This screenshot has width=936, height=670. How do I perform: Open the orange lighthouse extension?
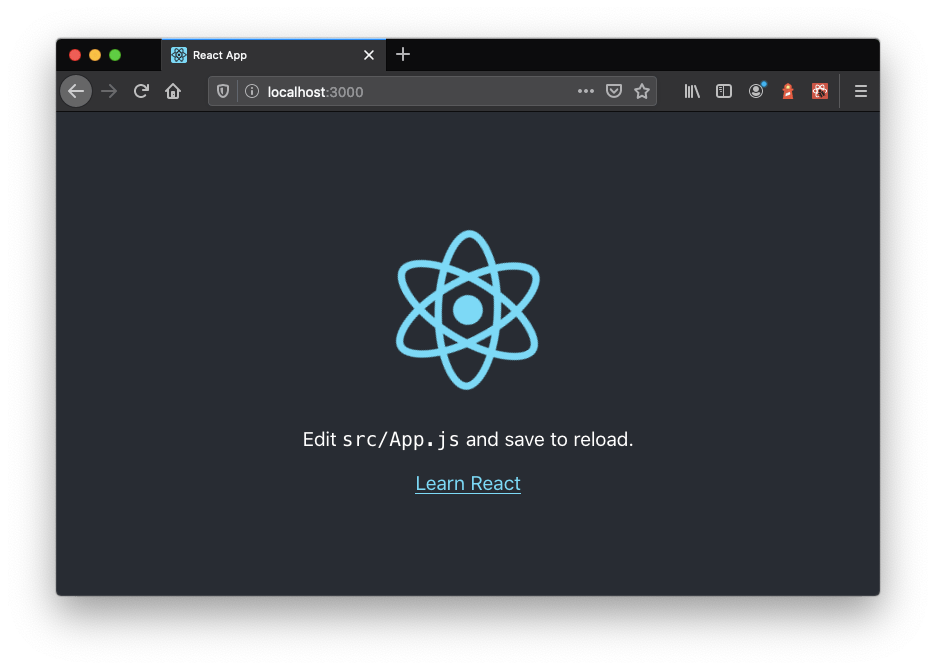click(x=788, y=91)
